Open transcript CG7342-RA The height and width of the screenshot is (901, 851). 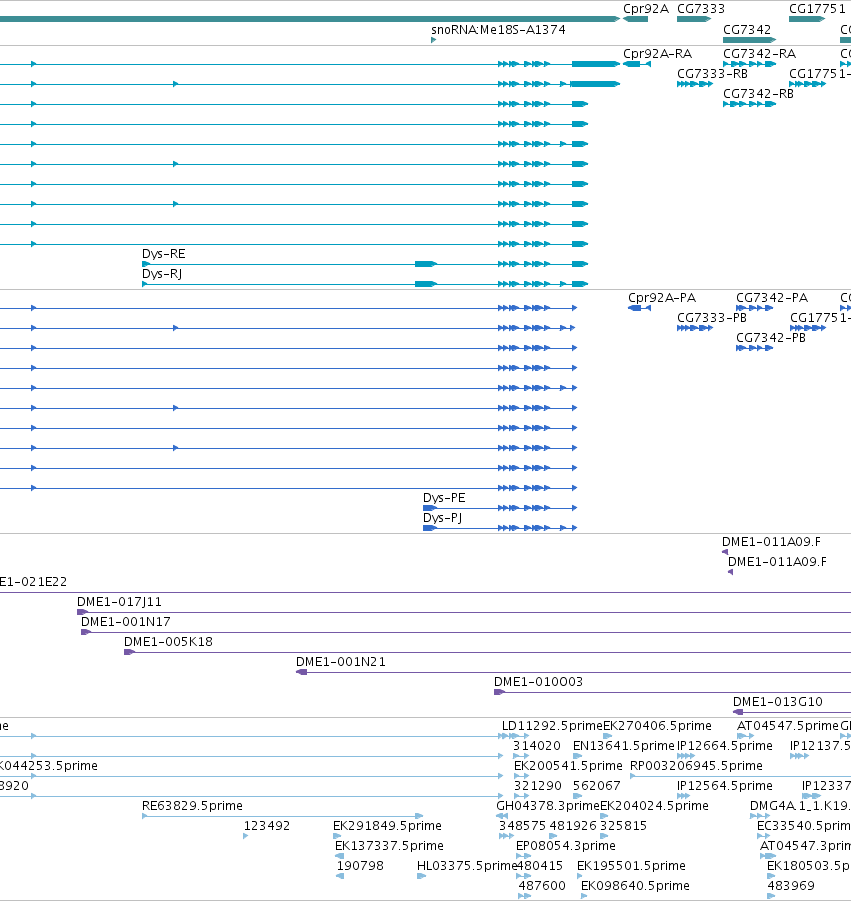pyautogui.click(x=759, y=53)
